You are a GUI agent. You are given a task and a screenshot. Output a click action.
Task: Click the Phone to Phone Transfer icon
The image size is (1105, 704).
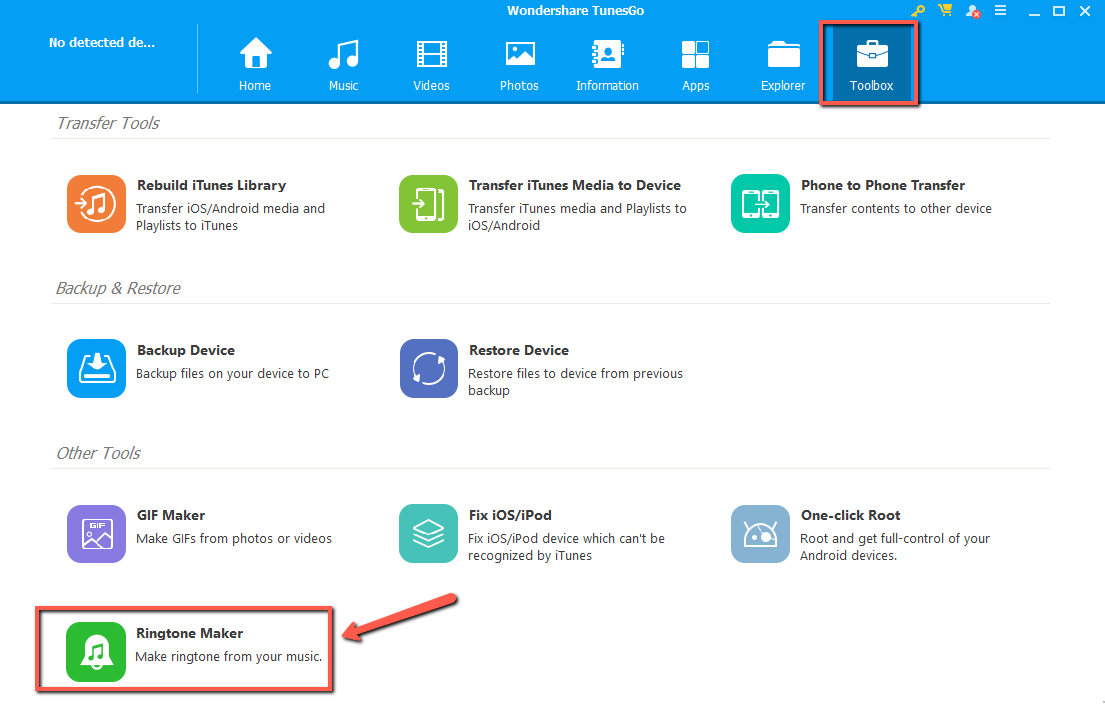[x=760, y=204]
